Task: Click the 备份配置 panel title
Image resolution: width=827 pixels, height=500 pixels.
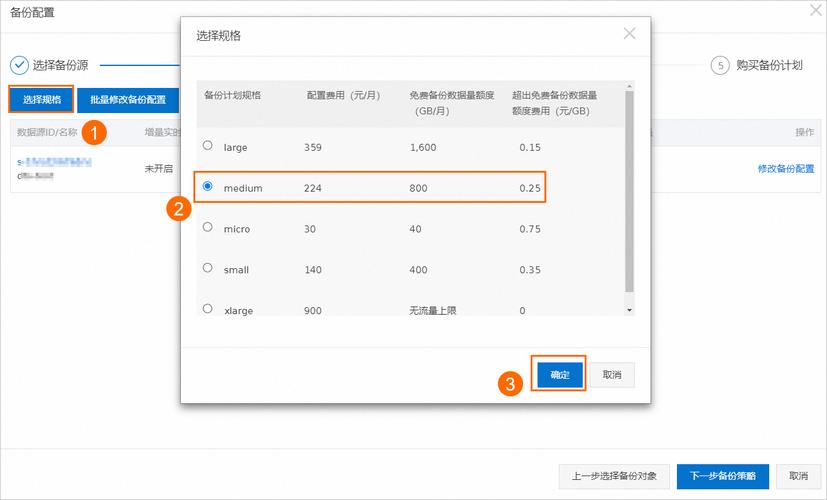Action: pyautogui.click(x=32, y=12)
